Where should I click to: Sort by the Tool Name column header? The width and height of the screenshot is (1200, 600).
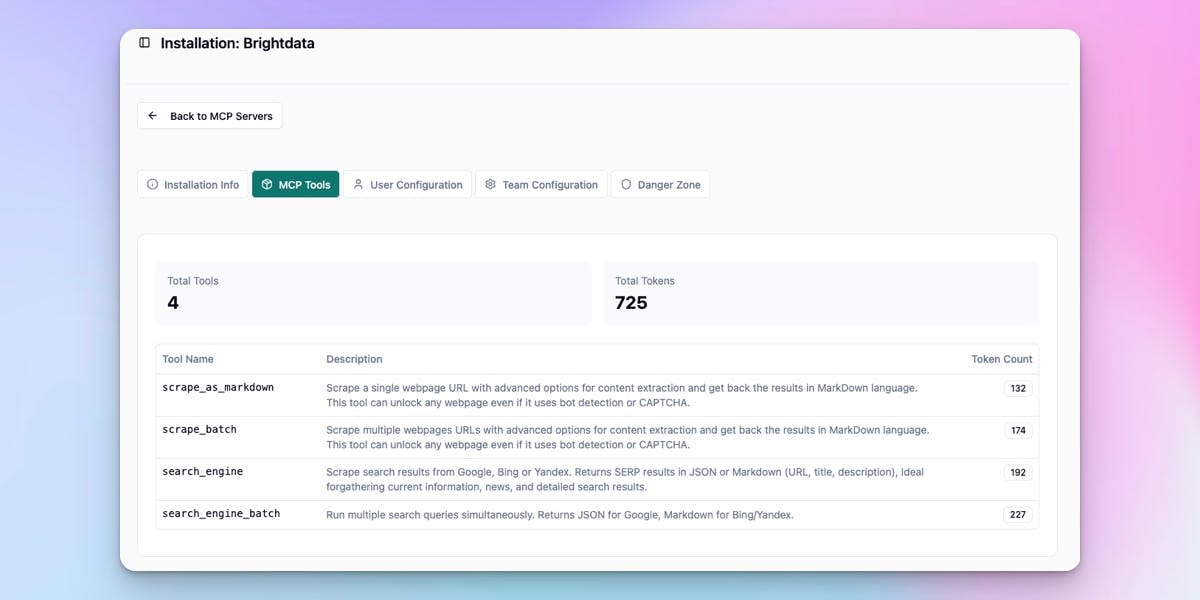pos(188,359)
